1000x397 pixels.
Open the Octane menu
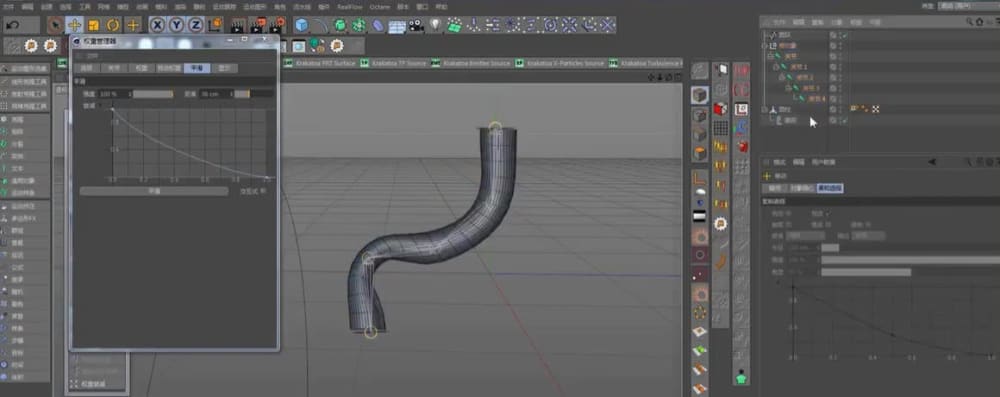379,6
